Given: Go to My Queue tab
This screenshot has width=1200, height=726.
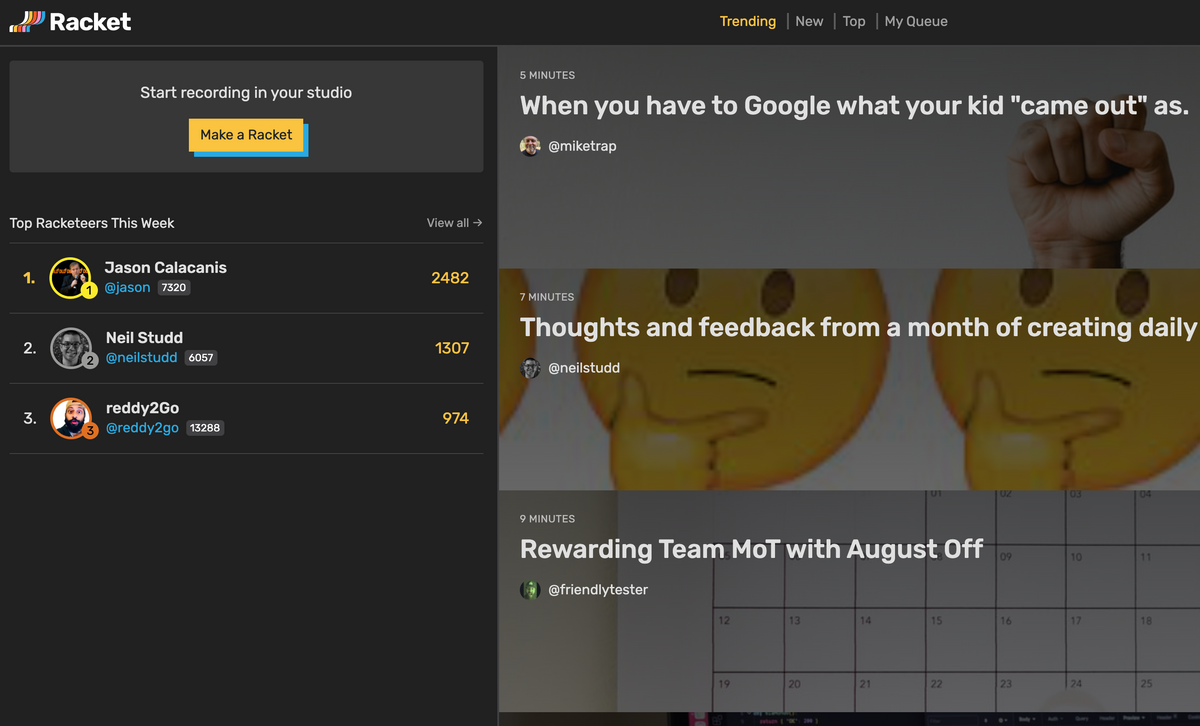Looking at the screenshot, I should [916, 21].
